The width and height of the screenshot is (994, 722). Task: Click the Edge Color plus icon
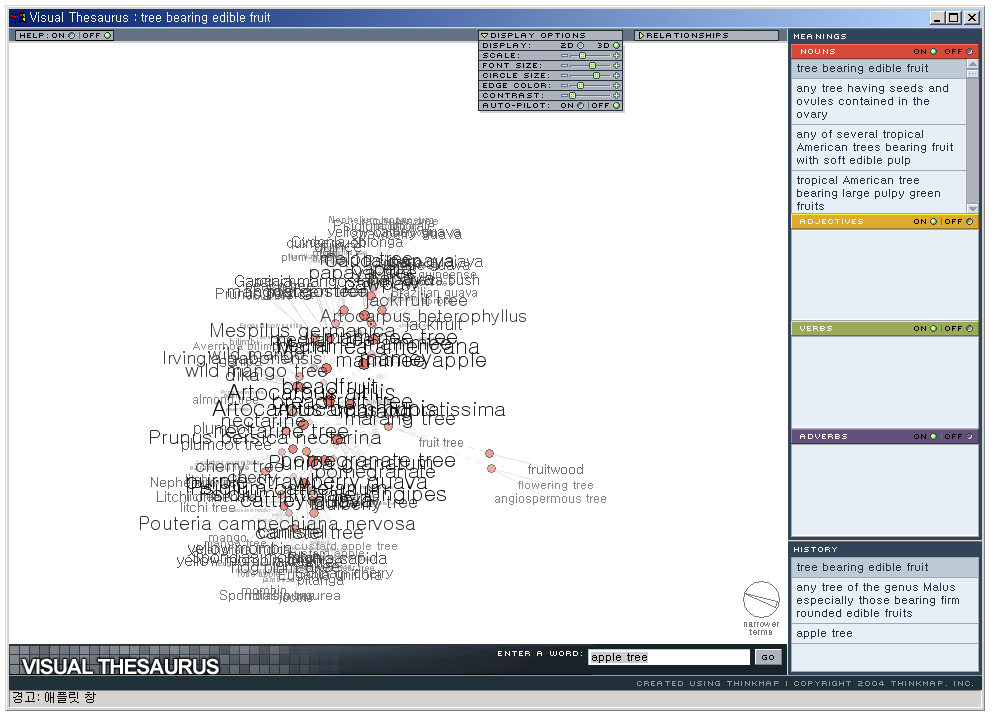click(x=616, y=86)
